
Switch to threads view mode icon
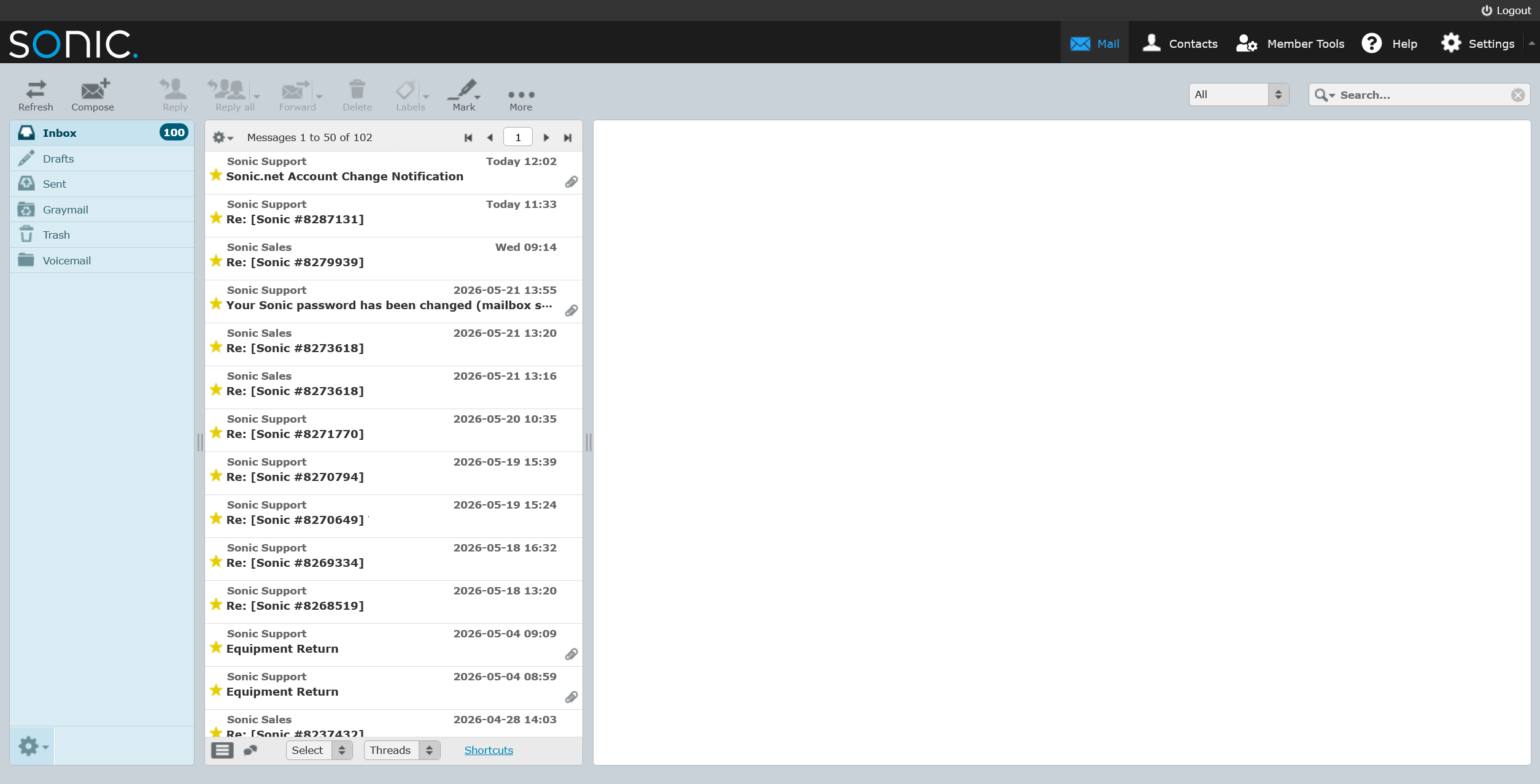pyautogui.click(x=250, y=750)
